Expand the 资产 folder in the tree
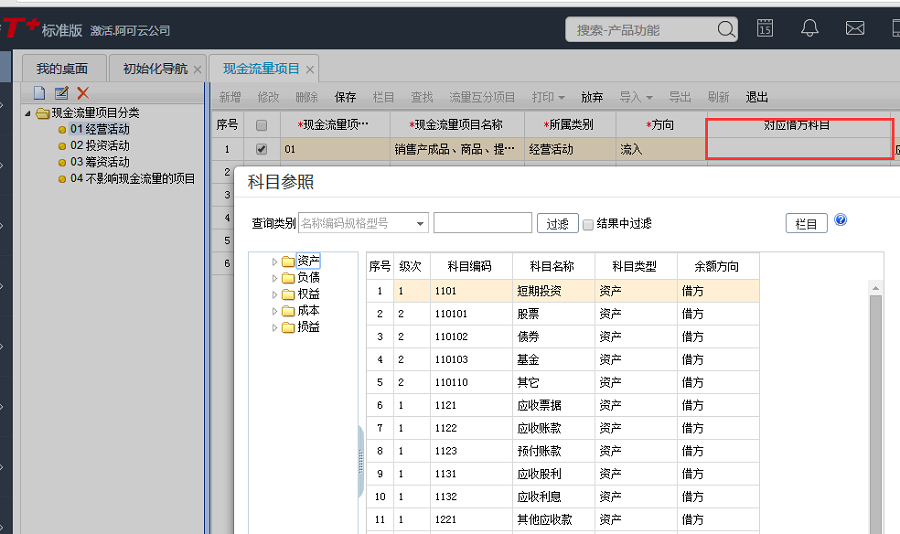Screen dimensions: 900x534 click(x=276, y=262)
